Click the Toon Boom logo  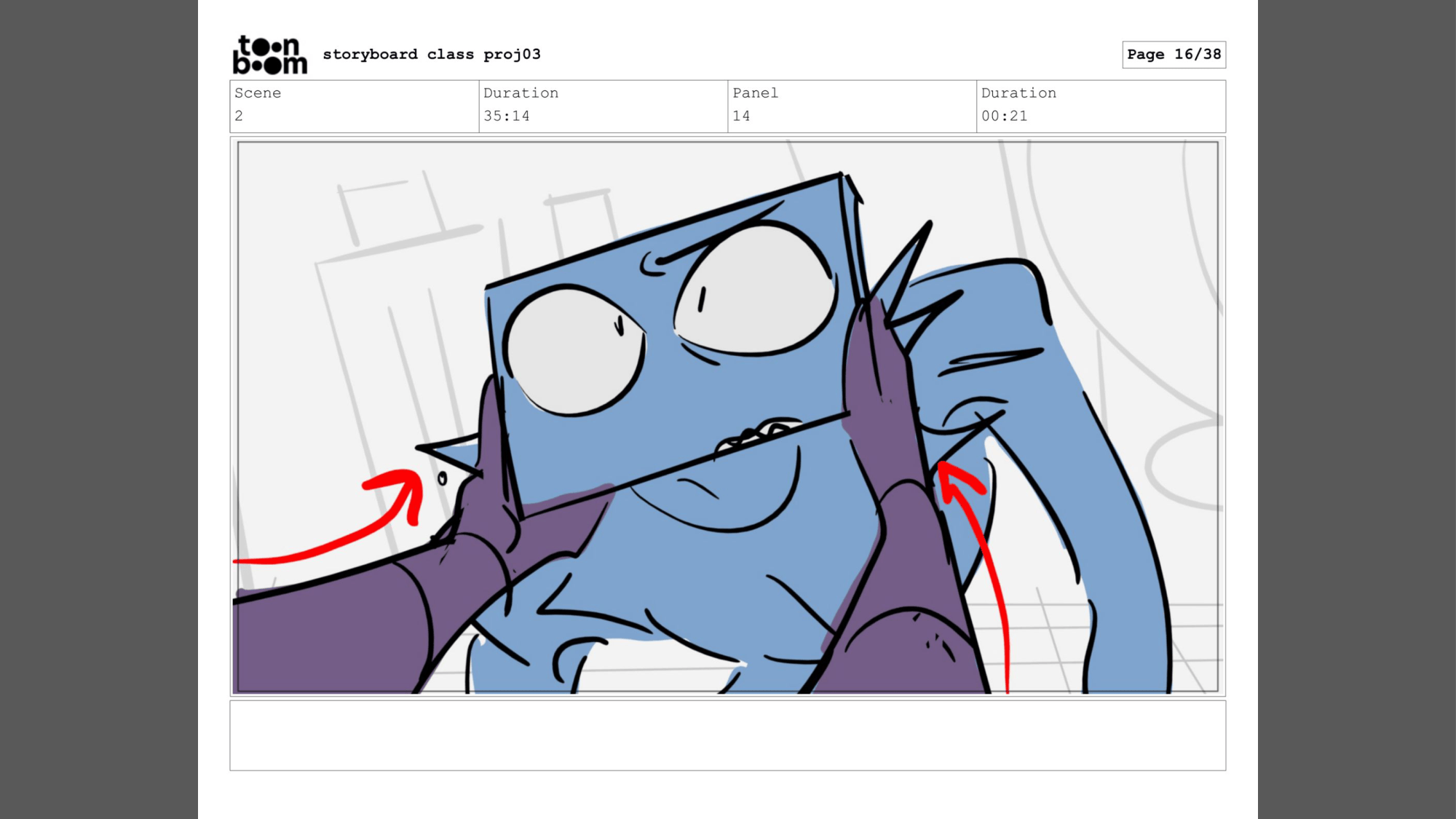[269, 55]
